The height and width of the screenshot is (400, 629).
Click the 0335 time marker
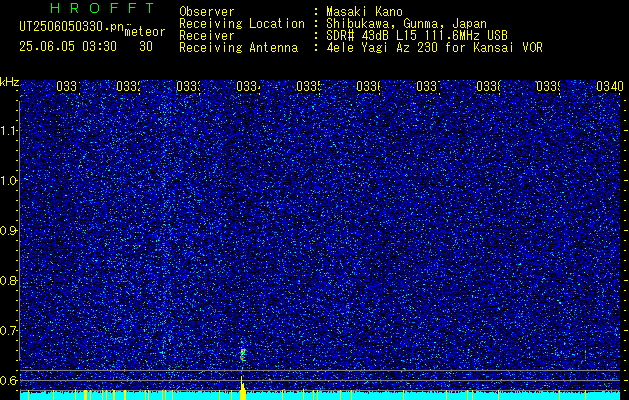coord(308,86)
